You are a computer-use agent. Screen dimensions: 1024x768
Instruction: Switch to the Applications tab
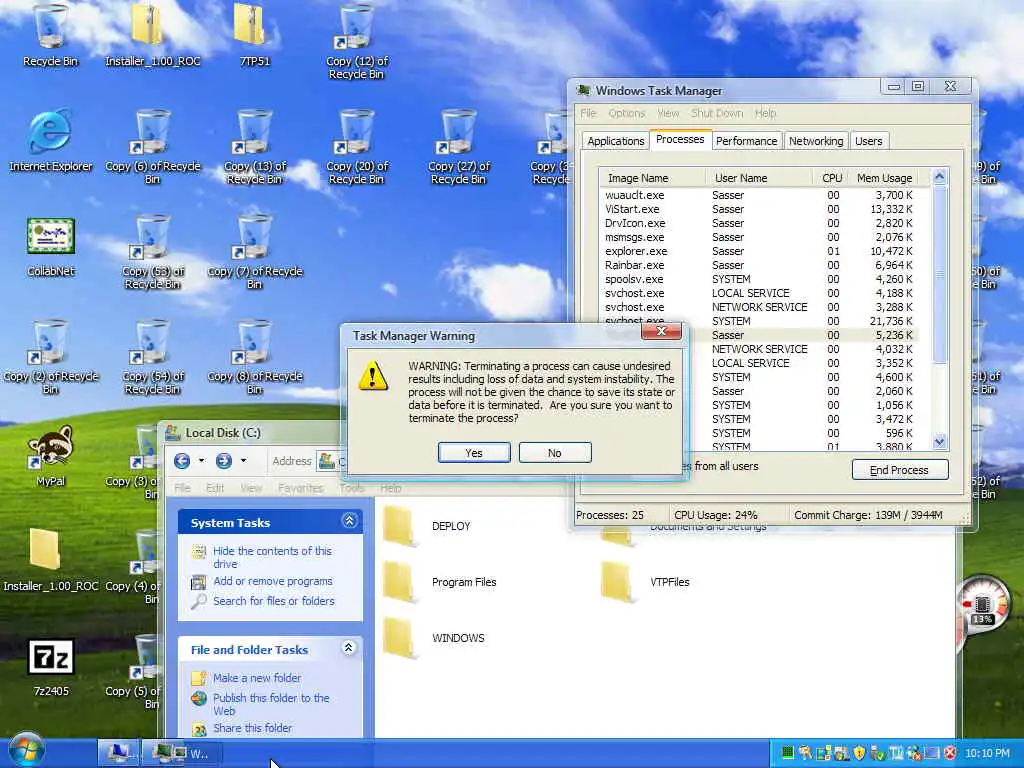click(615, 141)
